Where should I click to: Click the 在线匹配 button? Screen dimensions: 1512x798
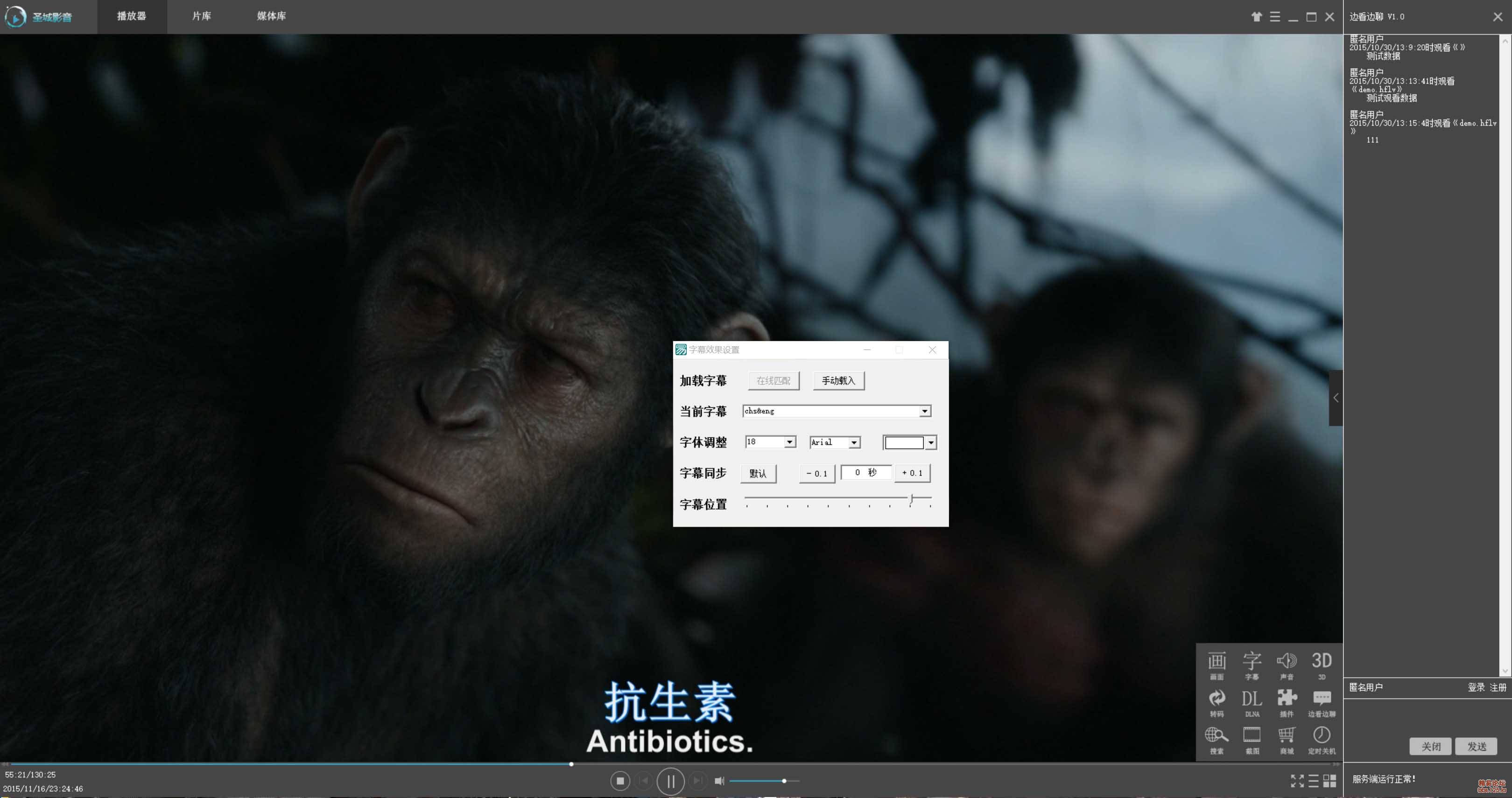click(x=774, y=380)
